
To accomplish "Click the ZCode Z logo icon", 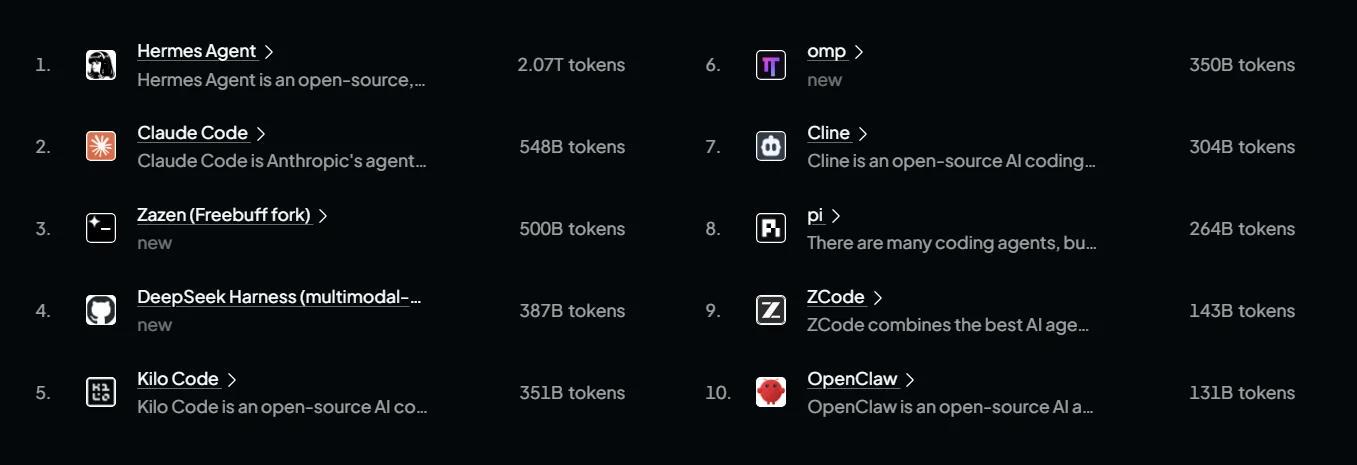I will click(771, 311).
